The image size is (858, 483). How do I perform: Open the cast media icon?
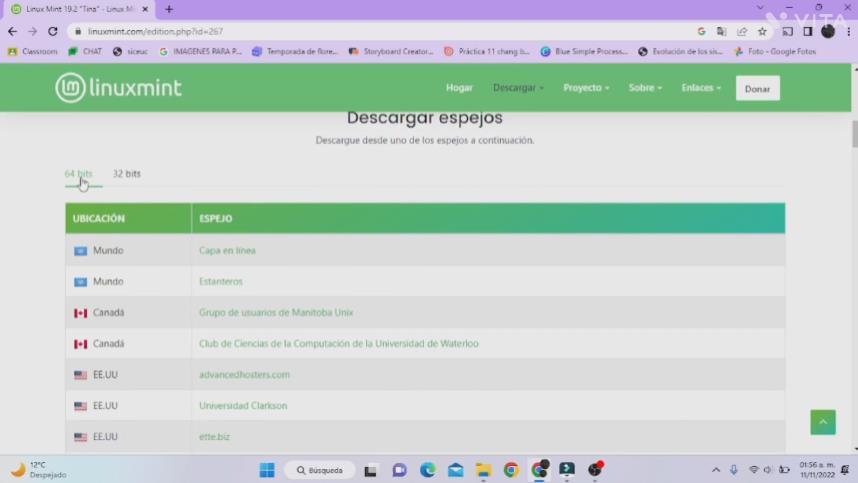click(x=787, y=32)
